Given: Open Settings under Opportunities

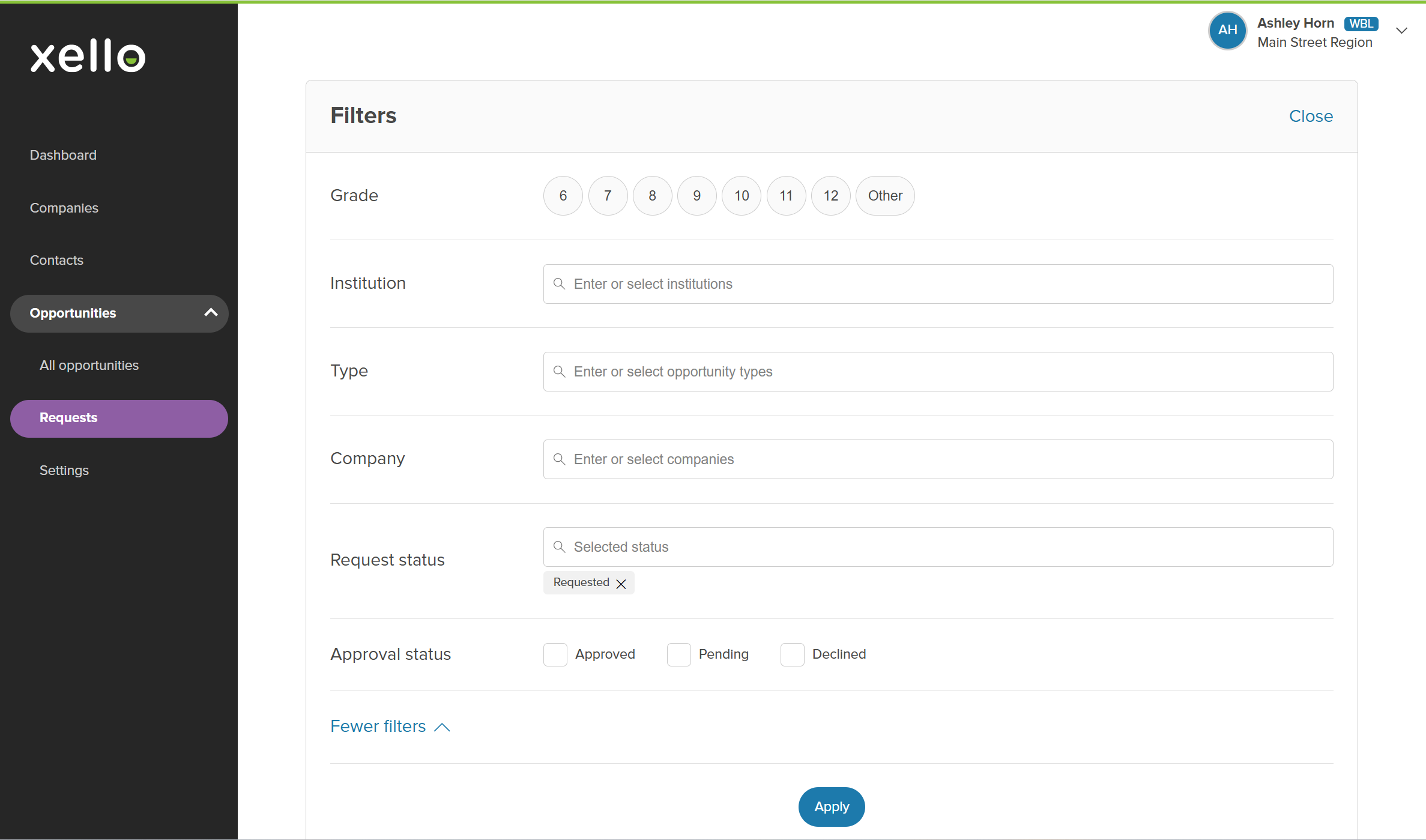Looking at the screenshot, I should pyautogui.click(x=64, y=470).
